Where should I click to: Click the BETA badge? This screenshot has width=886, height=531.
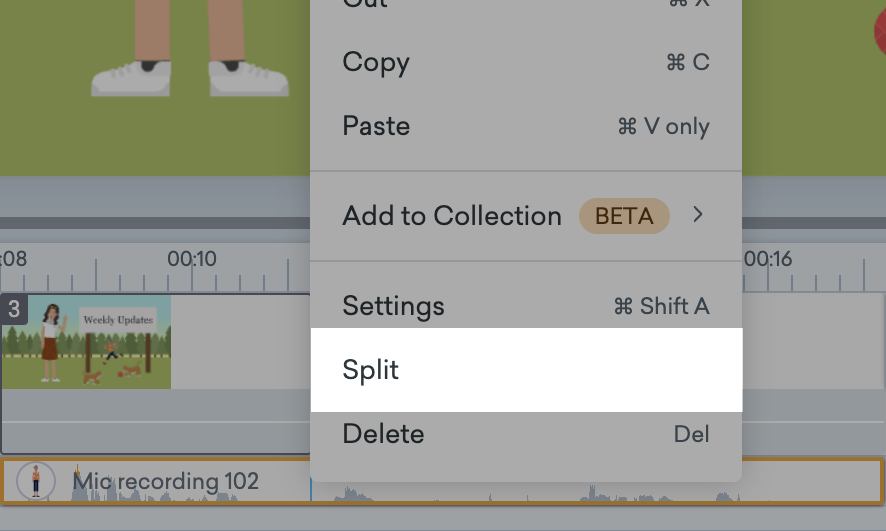tap(624, 216)
